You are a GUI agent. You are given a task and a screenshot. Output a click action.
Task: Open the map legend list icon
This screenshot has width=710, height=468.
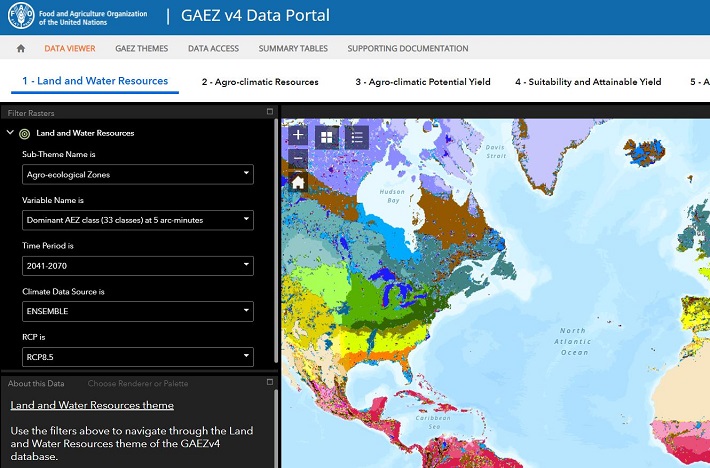(x=356, y=137)
